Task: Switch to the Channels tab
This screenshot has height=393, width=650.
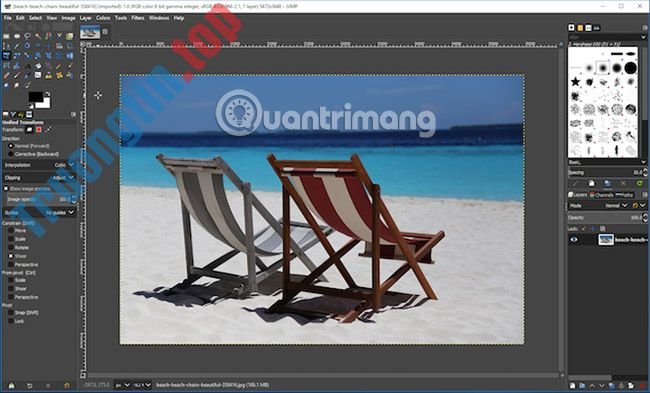Action: [x=601, y=195]
